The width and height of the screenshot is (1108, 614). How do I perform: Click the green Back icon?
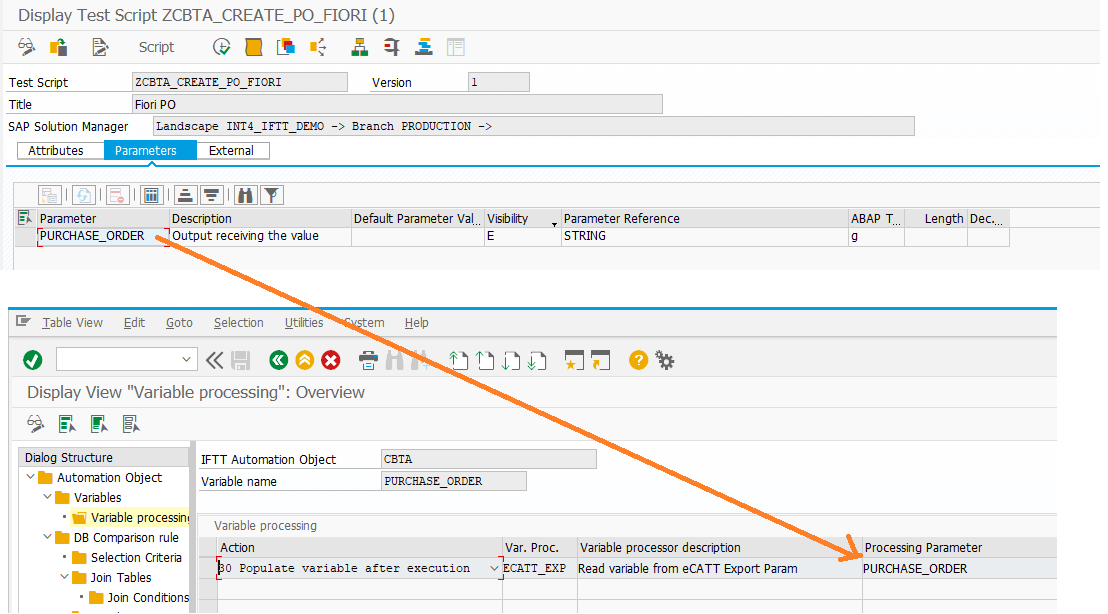click(x=278, y=360)
